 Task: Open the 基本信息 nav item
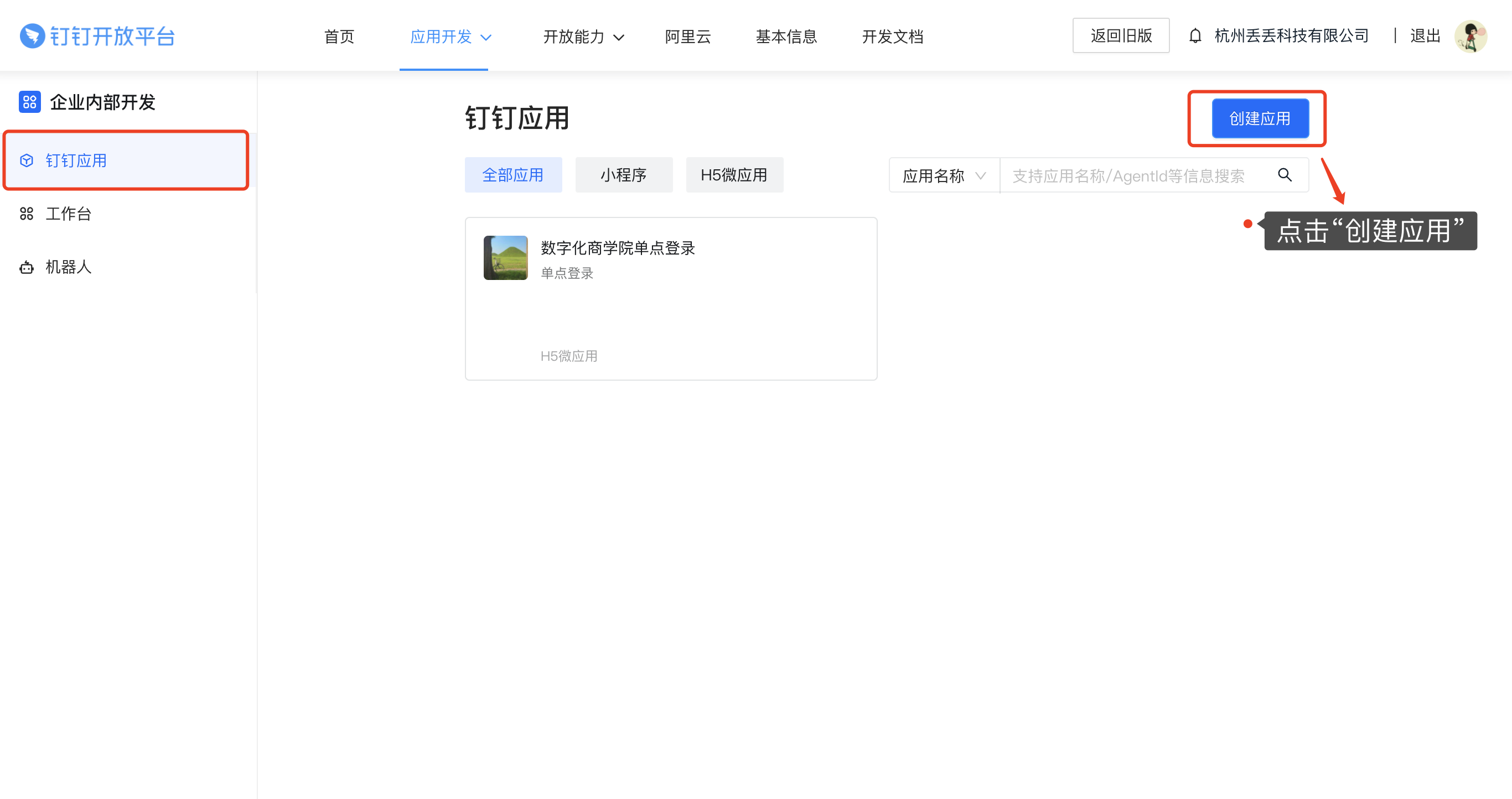coord(786,37)
